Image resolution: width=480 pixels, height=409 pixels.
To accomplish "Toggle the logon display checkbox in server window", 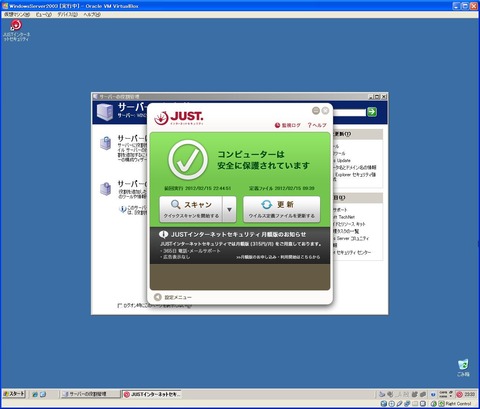I will [120, 305].
